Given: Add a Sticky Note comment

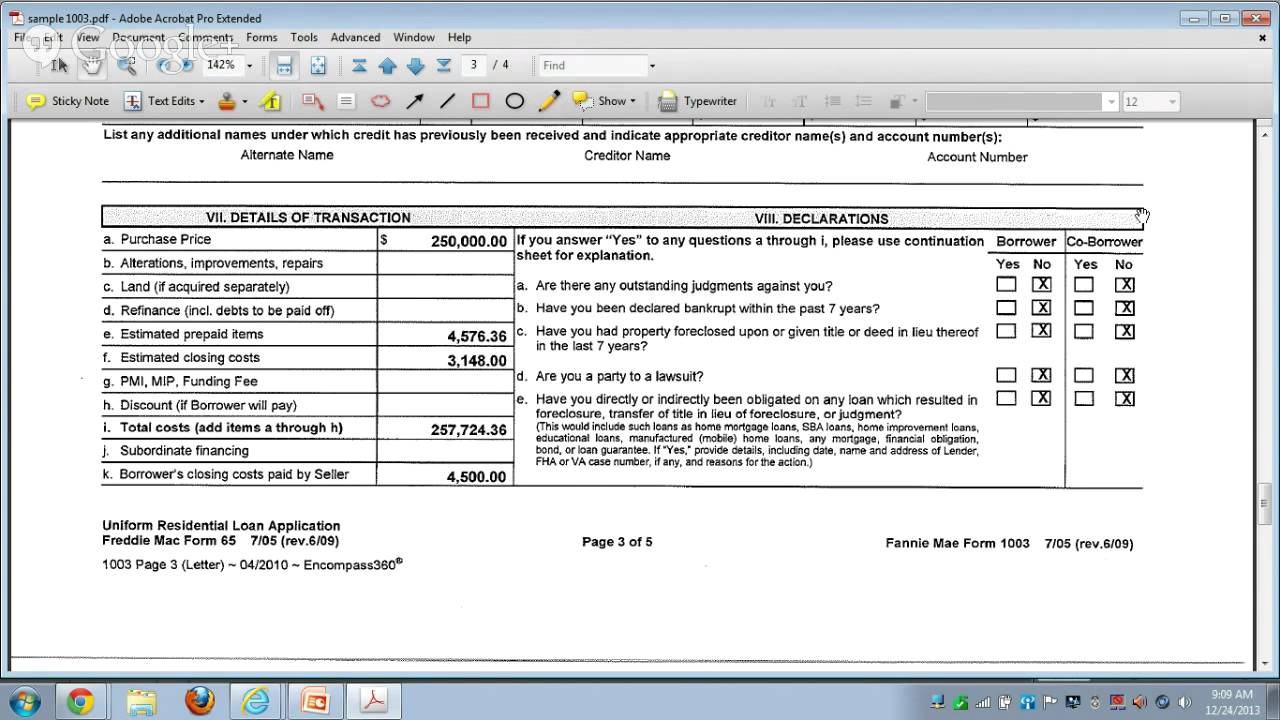Looking at the screenshot, I should [67, 101].
